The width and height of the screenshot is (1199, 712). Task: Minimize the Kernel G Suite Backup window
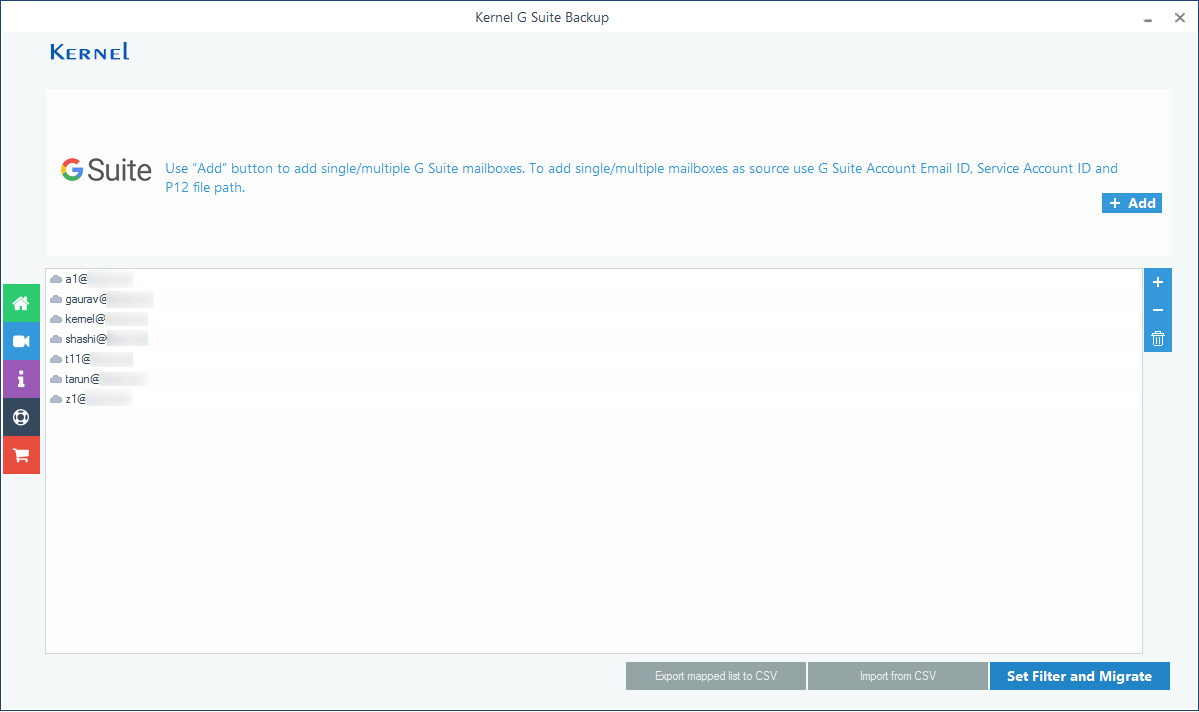pos(1148,18)
